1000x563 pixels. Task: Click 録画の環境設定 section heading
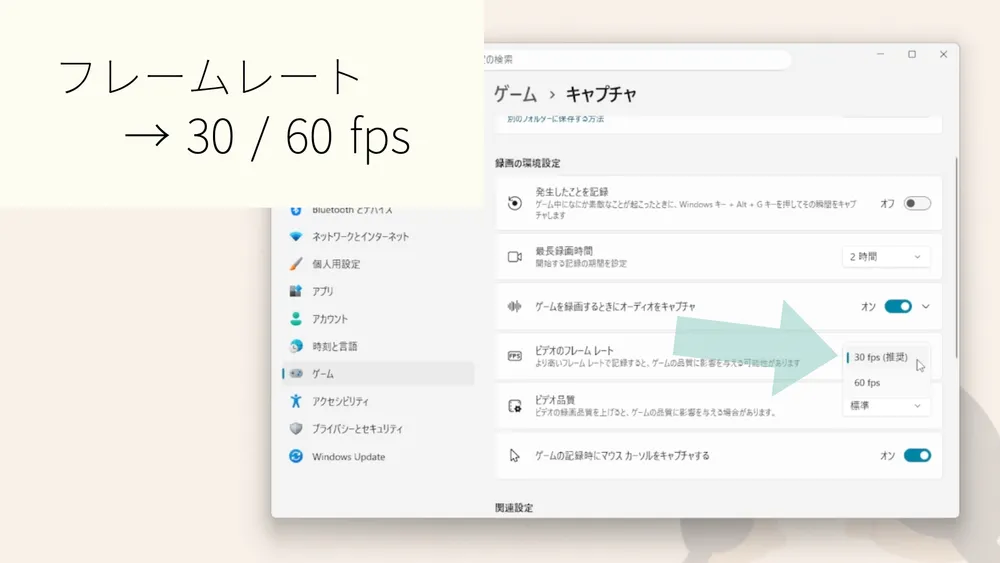coord(528,163)
